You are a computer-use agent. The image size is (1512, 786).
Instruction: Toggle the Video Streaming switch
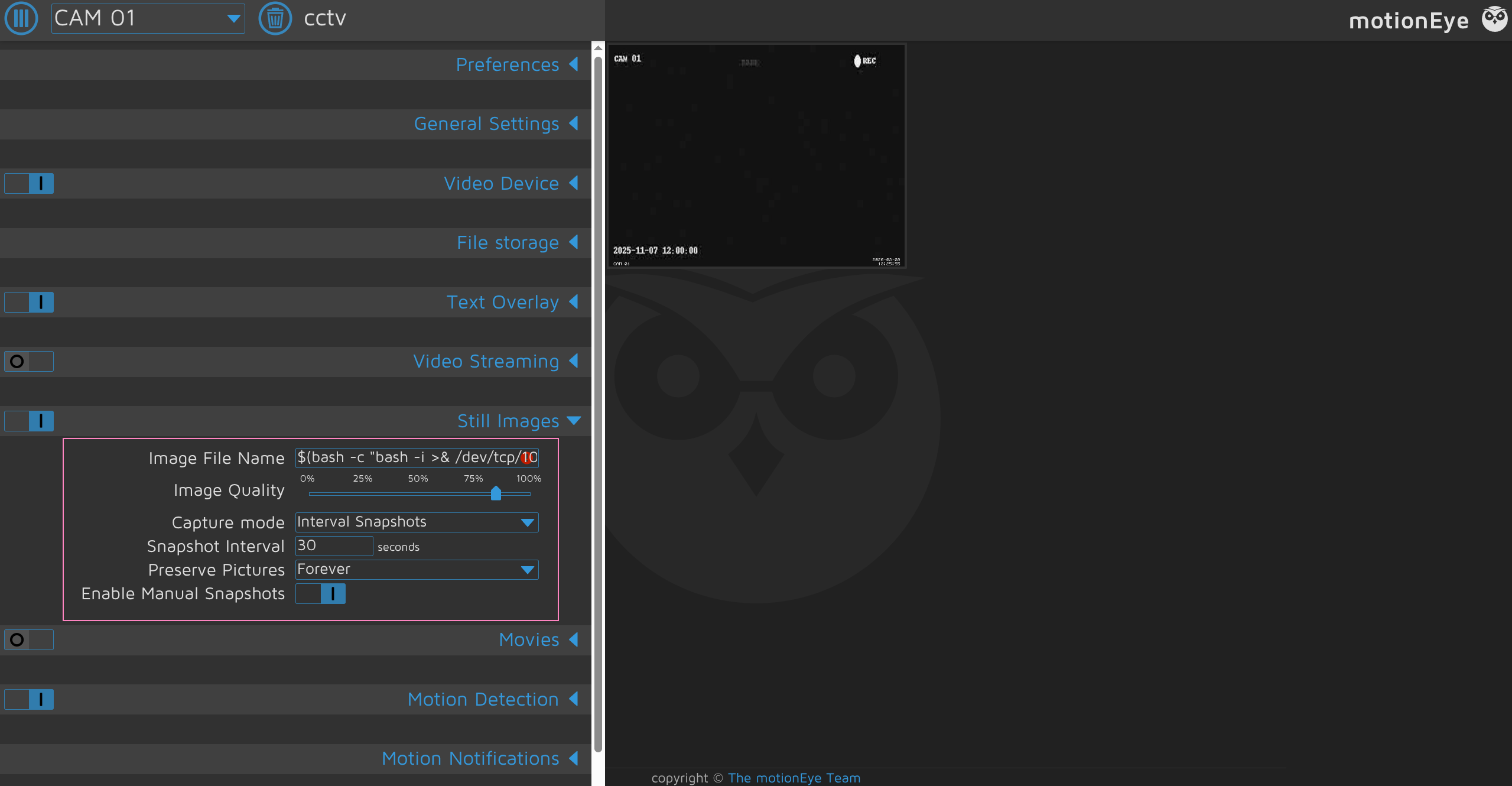[29, 361]
